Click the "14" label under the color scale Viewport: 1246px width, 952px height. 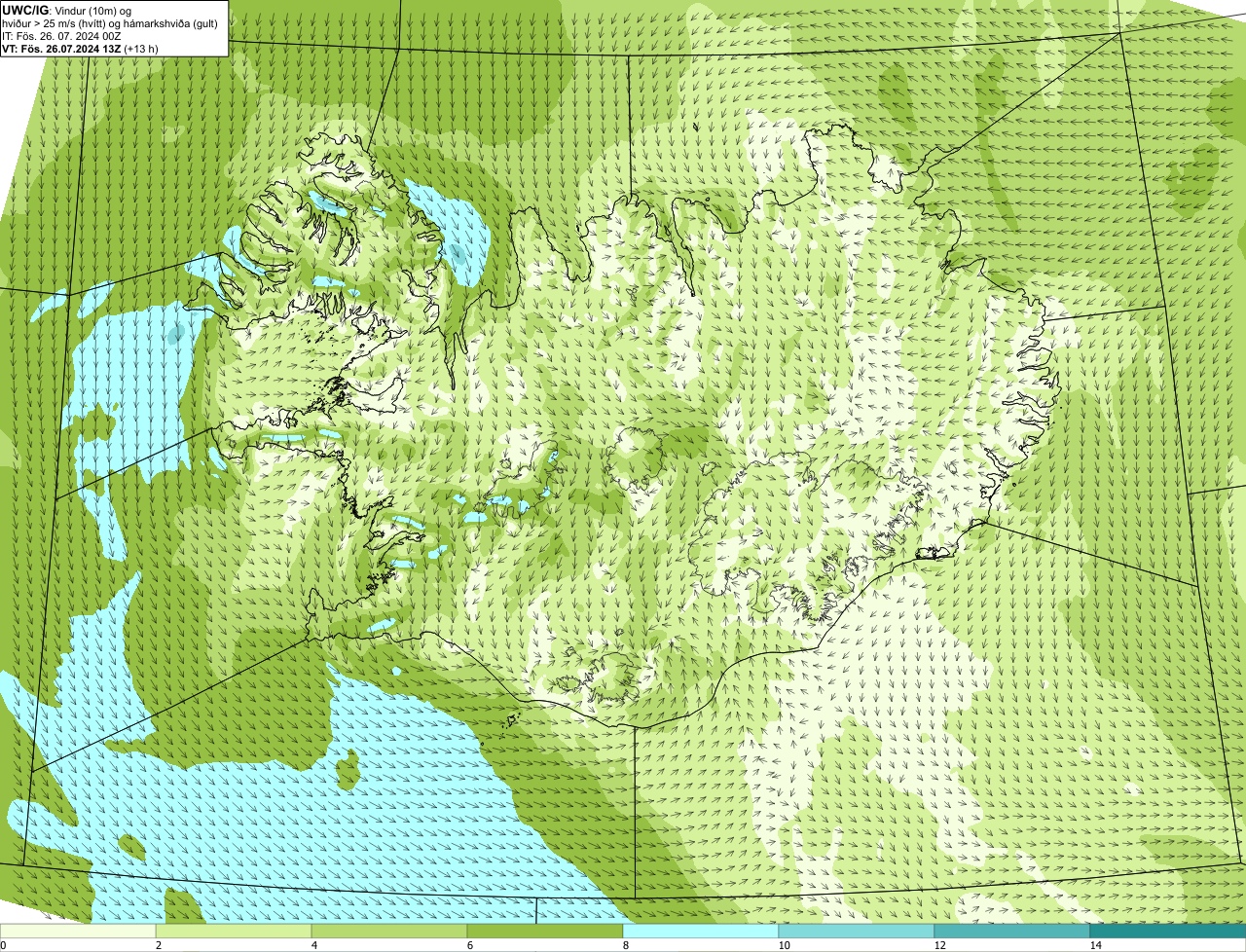1095,945
